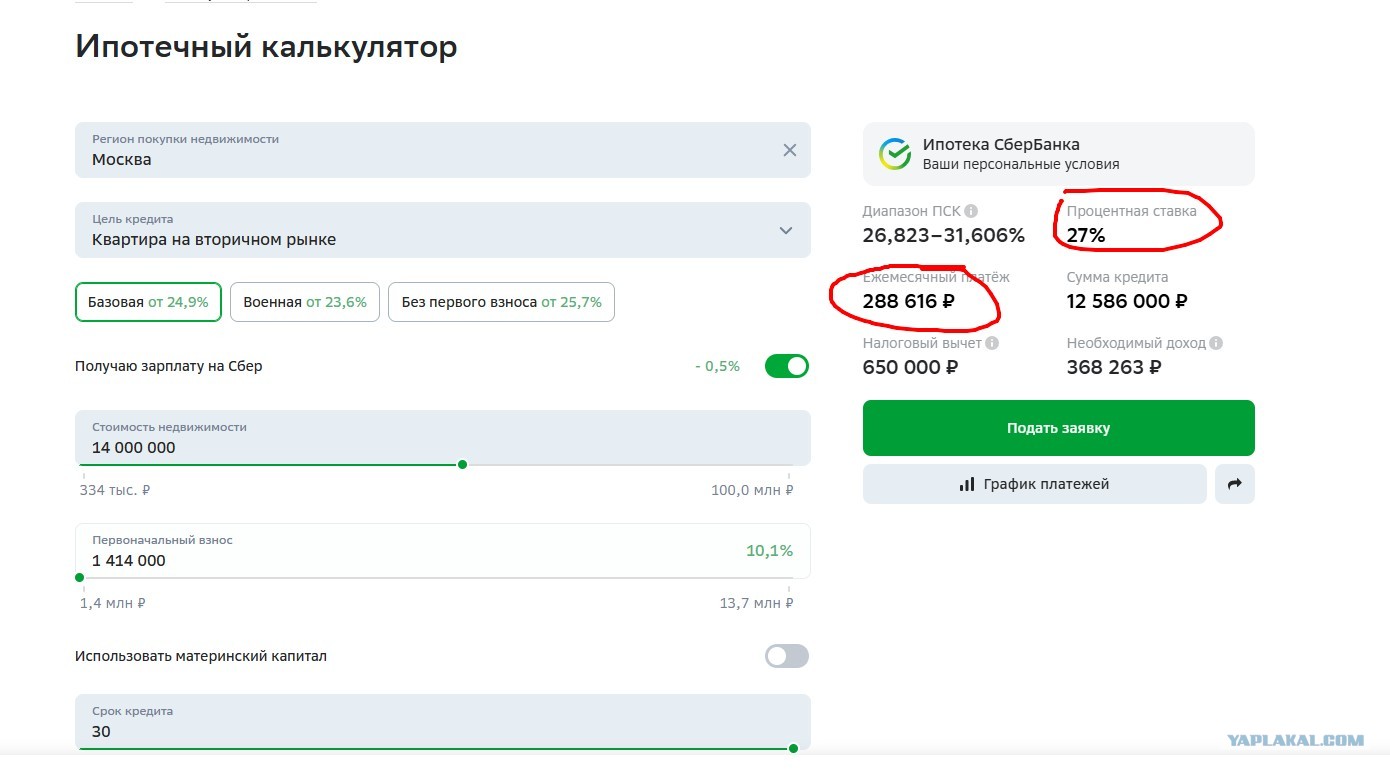Viewport: 1390px width, 770px height.
Task: Click the Использовать материнский капитал label
Action: (x=201, y=656)
